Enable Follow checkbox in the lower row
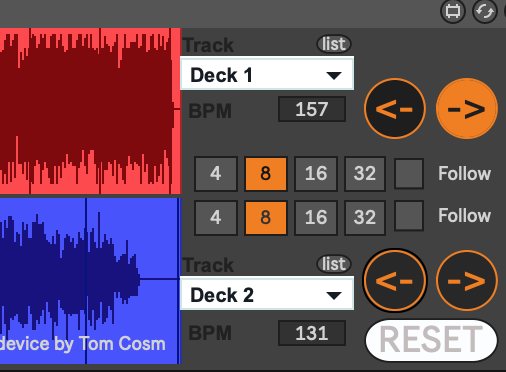The image size is (506, 372). click(409, 216)
